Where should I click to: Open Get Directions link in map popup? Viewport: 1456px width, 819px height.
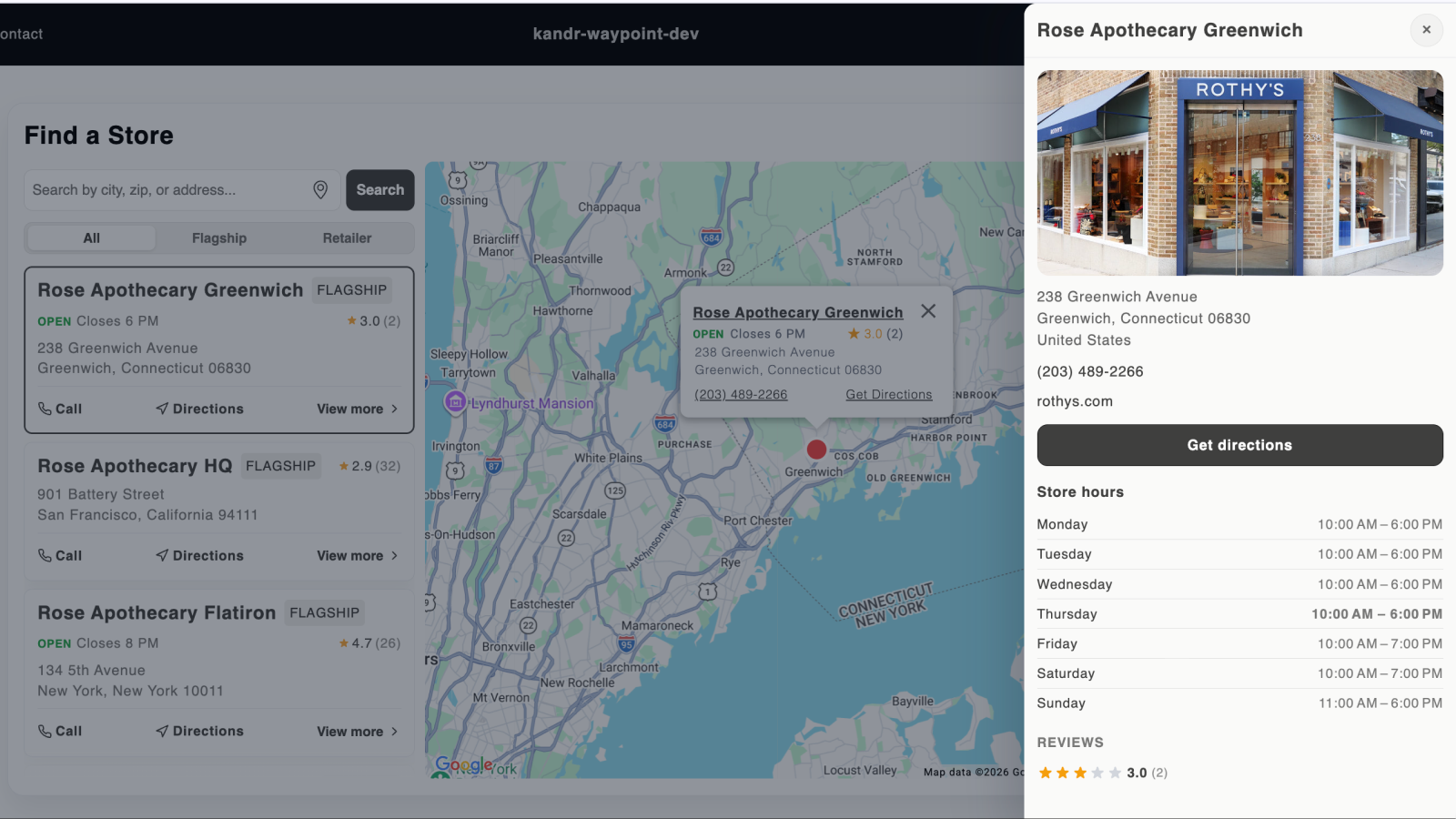click(x=889, y=394)
